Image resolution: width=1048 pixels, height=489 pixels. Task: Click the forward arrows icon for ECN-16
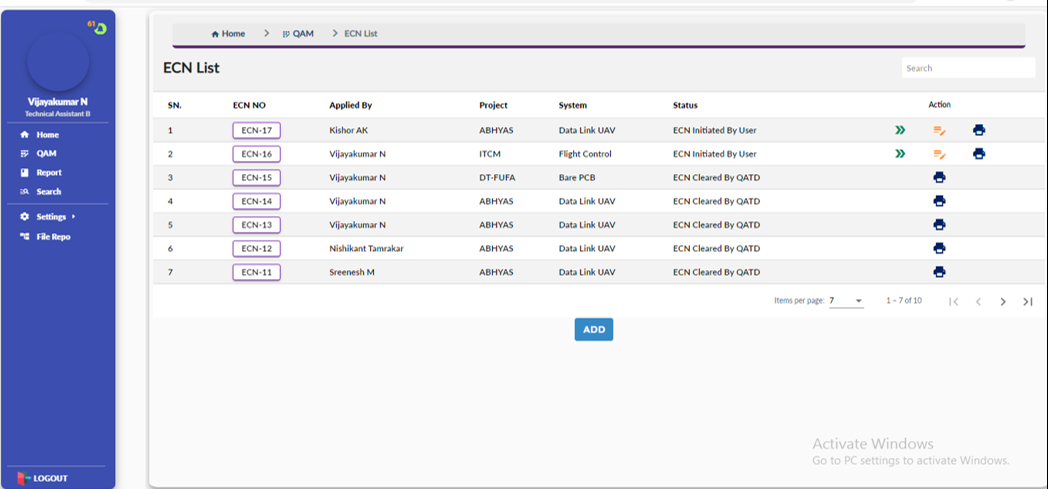tap(900, 154)
